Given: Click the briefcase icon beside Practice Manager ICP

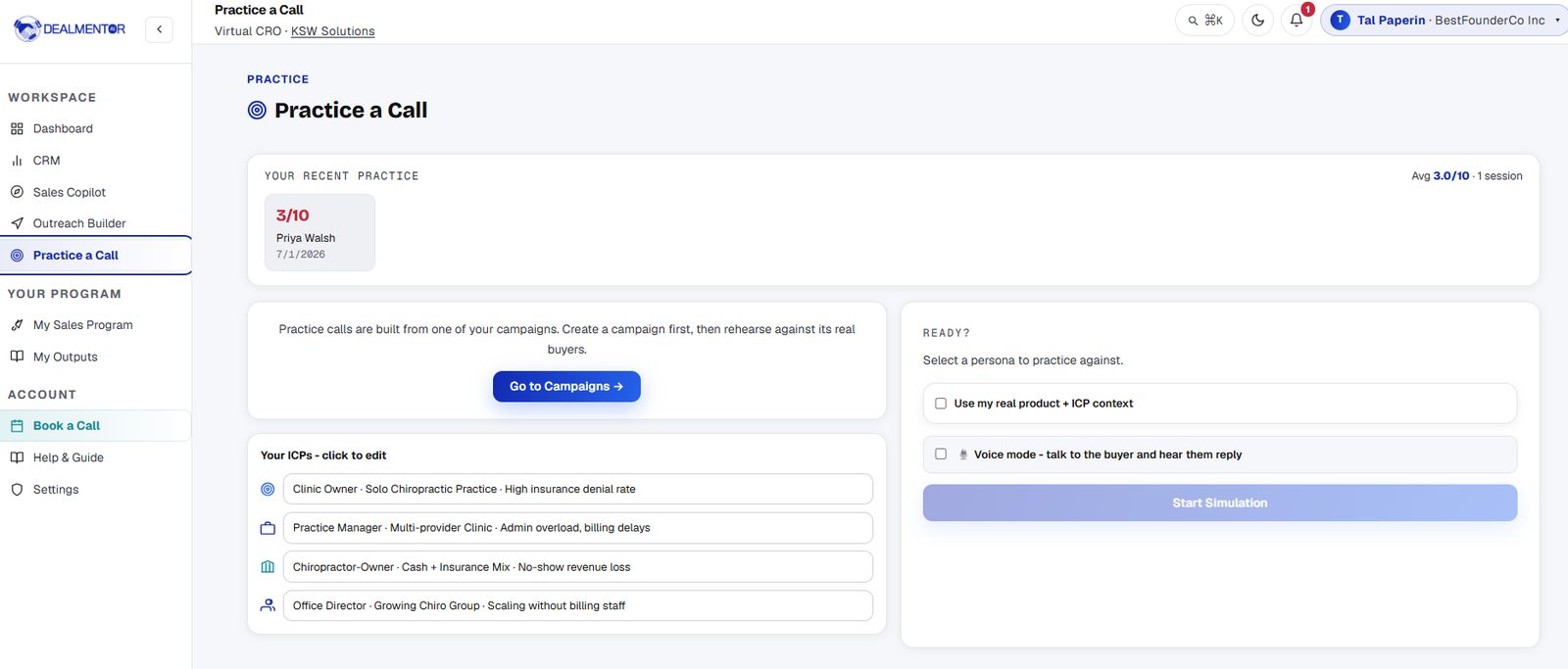Looking at the screenshot, I should (x=268, y=528).
